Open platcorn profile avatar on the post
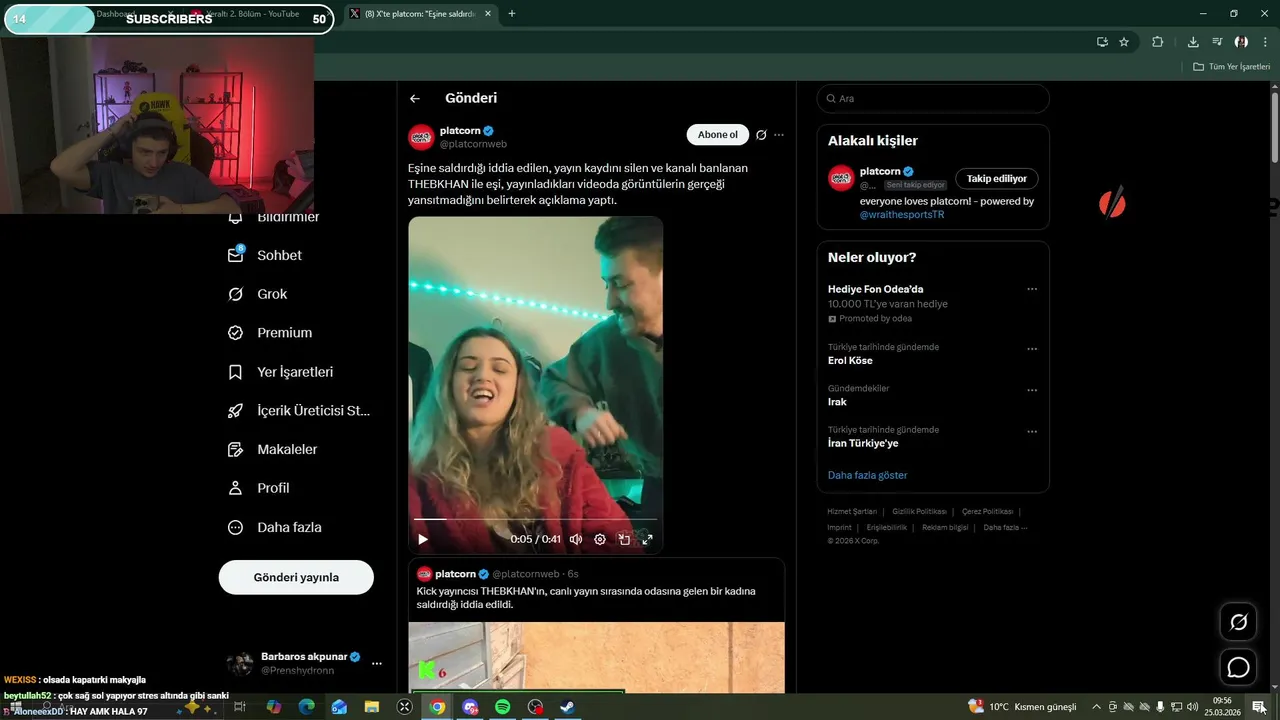1280x720 pixels. click(x=421, y=137)
